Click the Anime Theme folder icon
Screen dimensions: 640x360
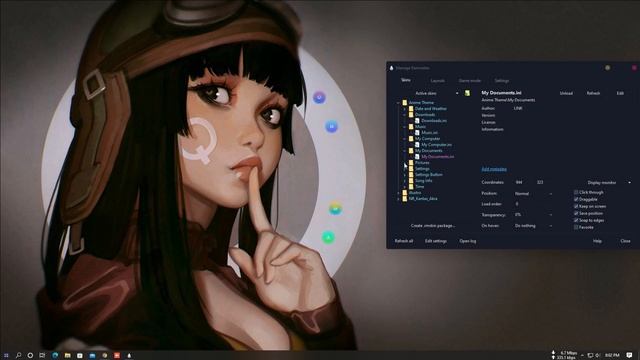click(x=404, y=102)
